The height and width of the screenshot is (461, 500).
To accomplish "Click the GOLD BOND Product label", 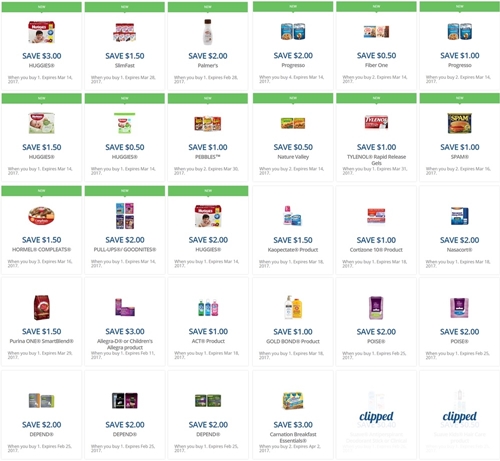I will tap(293, 341).
